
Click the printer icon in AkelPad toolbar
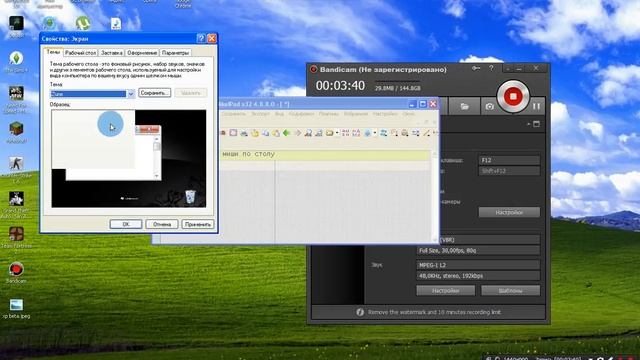coord(244,133)
